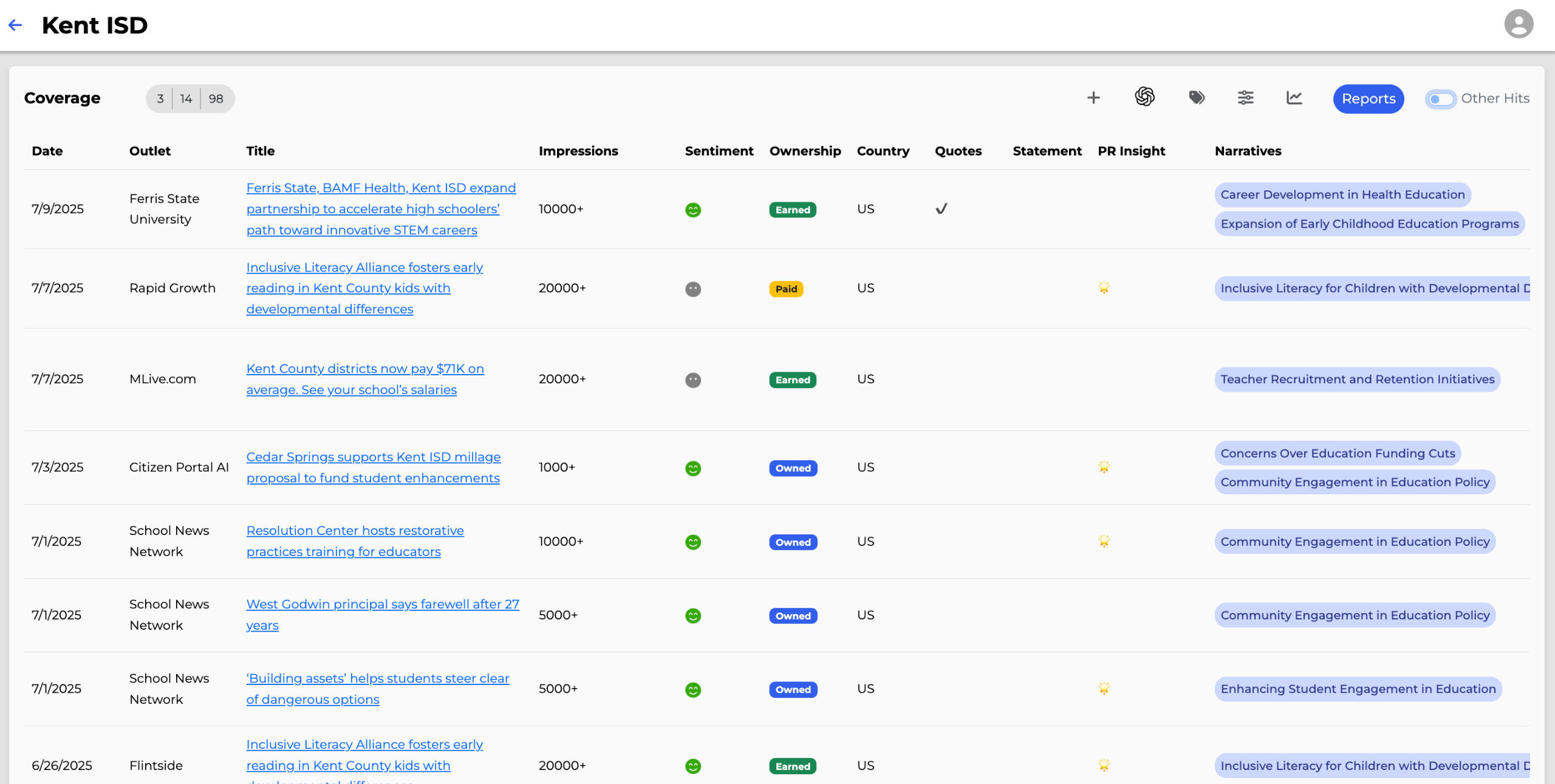Viewport: 1555px width, 784px height.
Task: Select Concerns Over Education Funding Cuts tag
Action: (x=1338, y=454)
